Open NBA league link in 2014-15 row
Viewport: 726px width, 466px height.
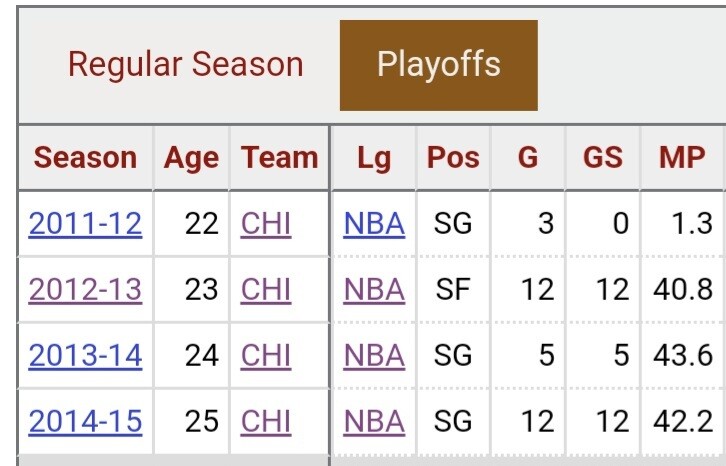pos(374,421)
